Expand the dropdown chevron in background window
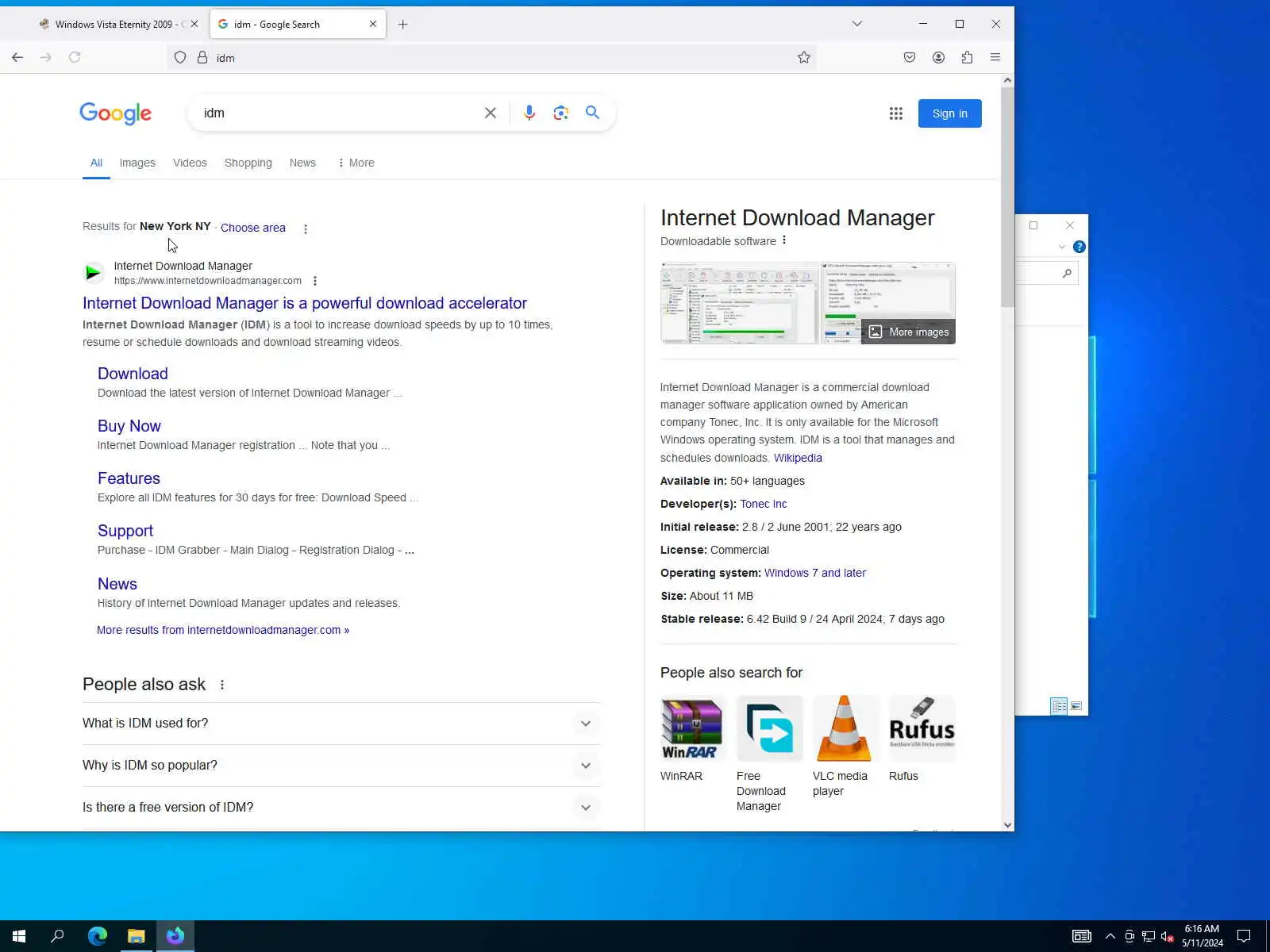1270x952 pixels. pos(1062,247)
